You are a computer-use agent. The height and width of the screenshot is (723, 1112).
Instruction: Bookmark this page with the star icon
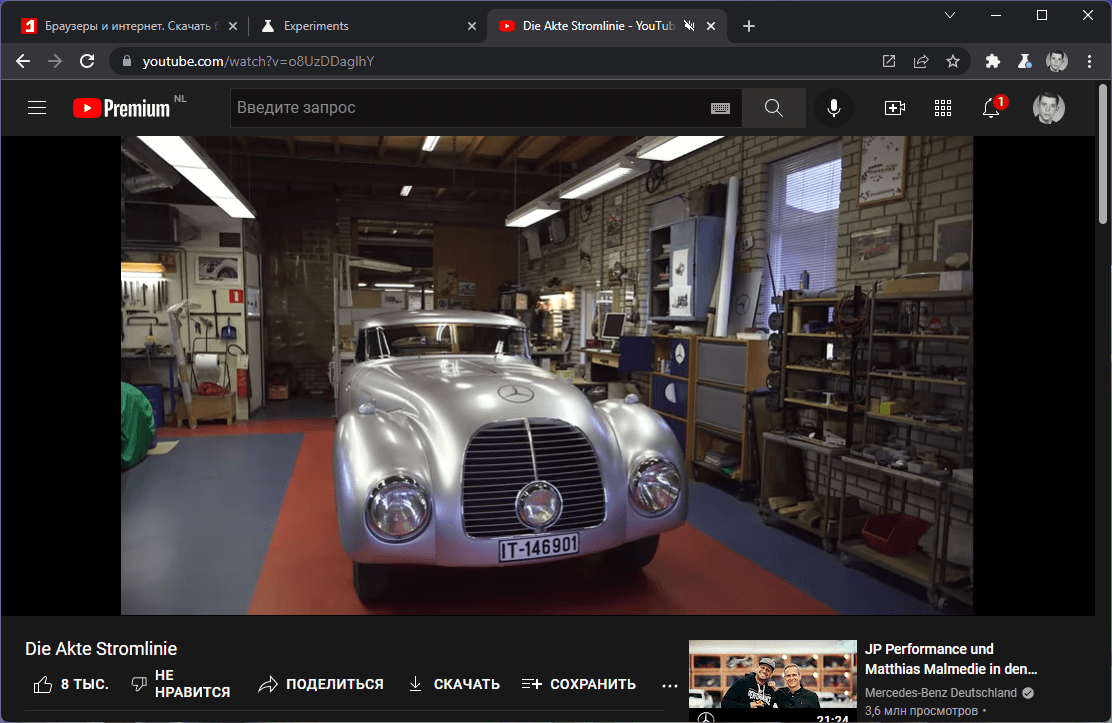tap(953, 61)
